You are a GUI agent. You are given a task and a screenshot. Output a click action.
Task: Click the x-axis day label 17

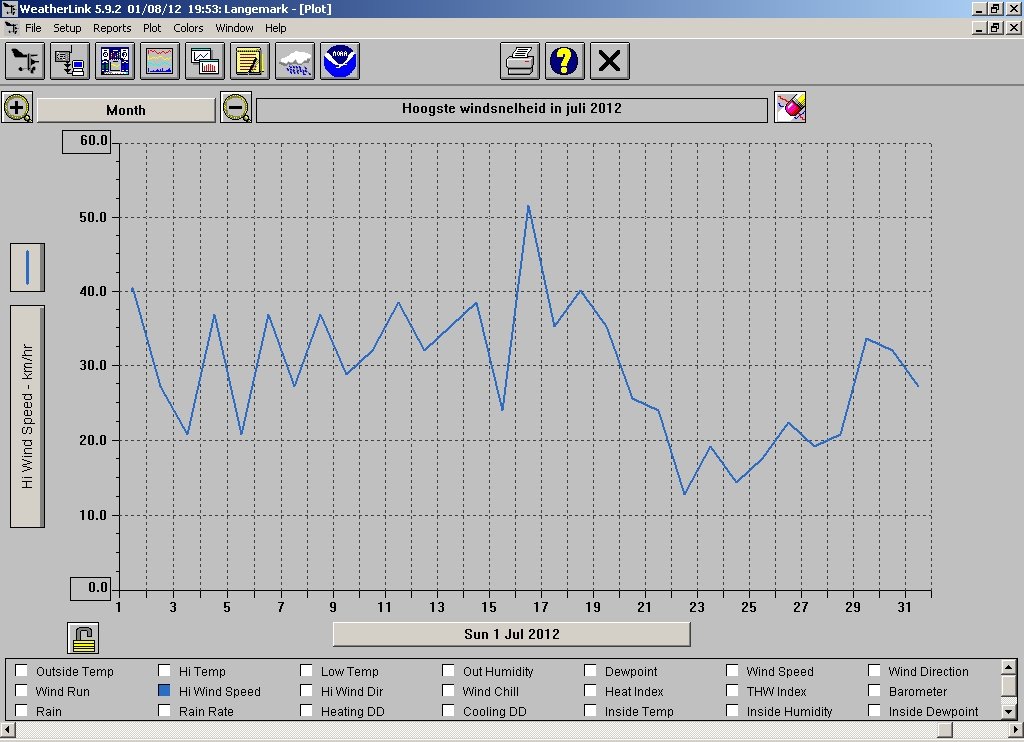pos(540,607)
